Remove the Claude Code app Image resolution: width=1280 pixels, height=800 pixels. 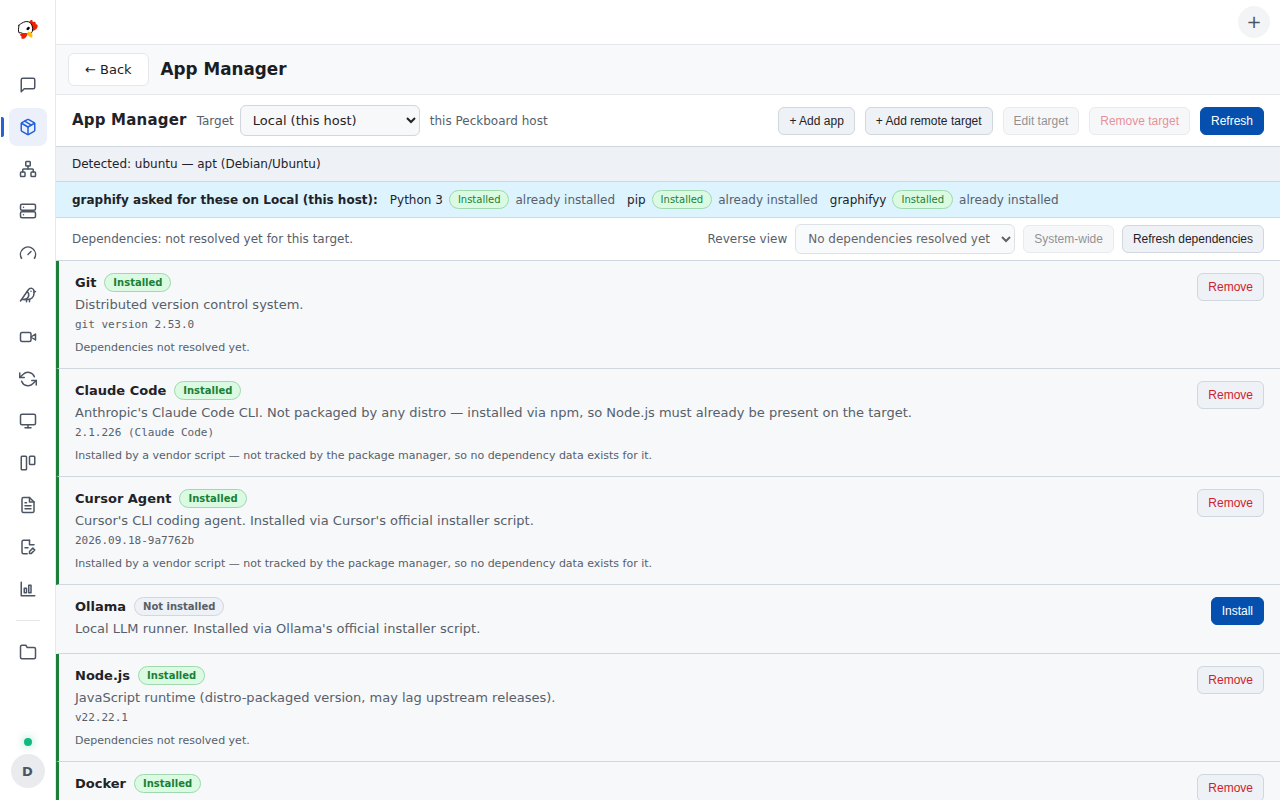[1230, 395]
